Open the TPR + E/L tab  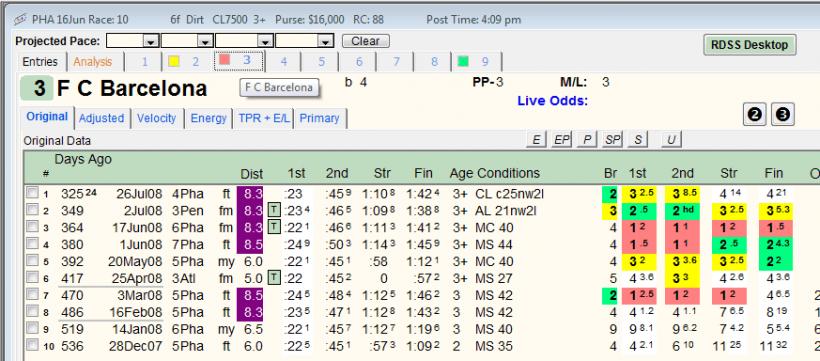click(x=264, y=118)
